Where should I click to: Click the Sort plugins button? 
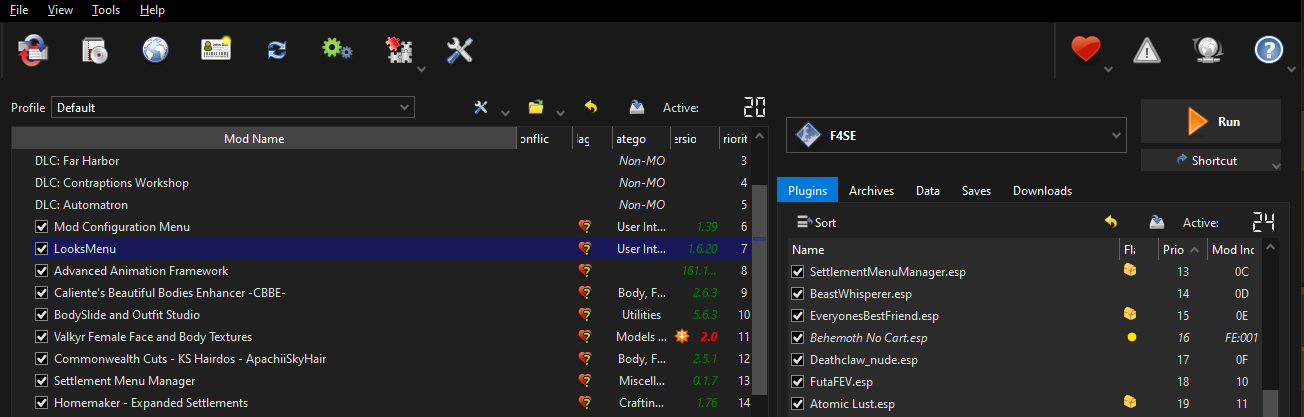pos(817,222)
